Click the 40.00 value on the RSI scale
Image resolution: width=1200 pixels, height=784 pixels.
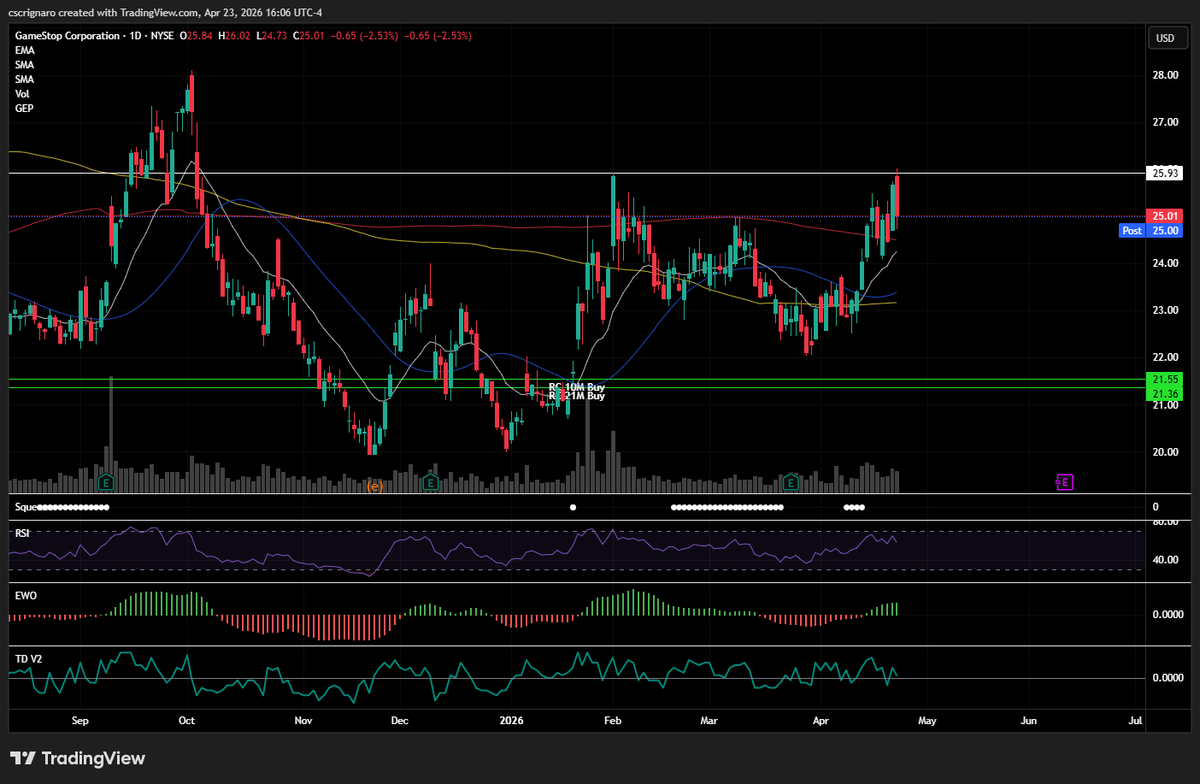[1165, 559]
